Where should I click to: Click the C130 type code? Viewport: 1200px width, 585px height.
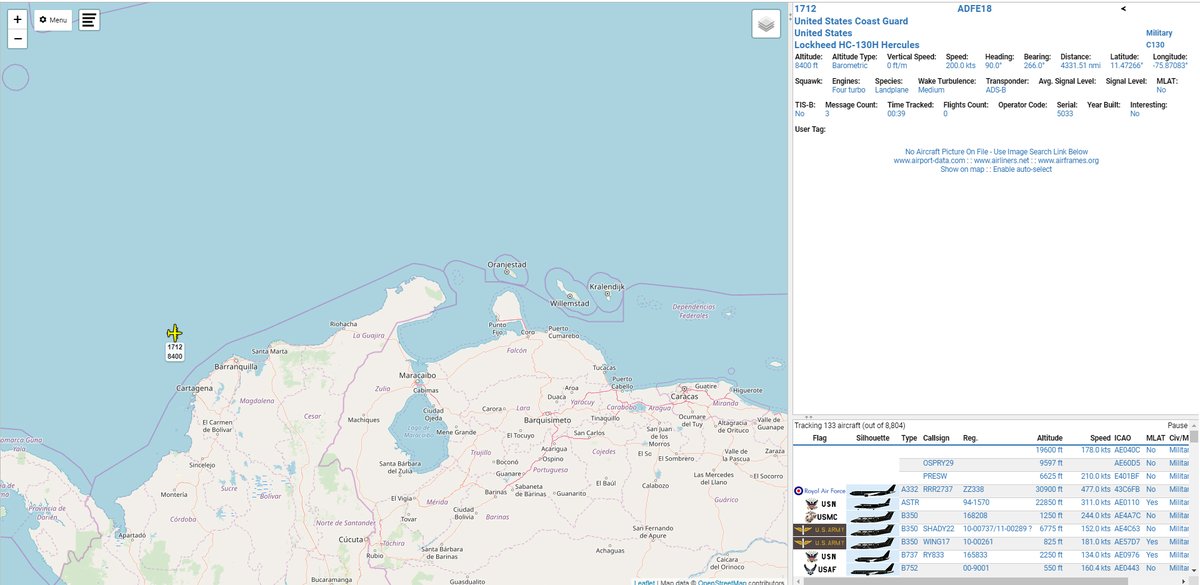[1156, 45]
